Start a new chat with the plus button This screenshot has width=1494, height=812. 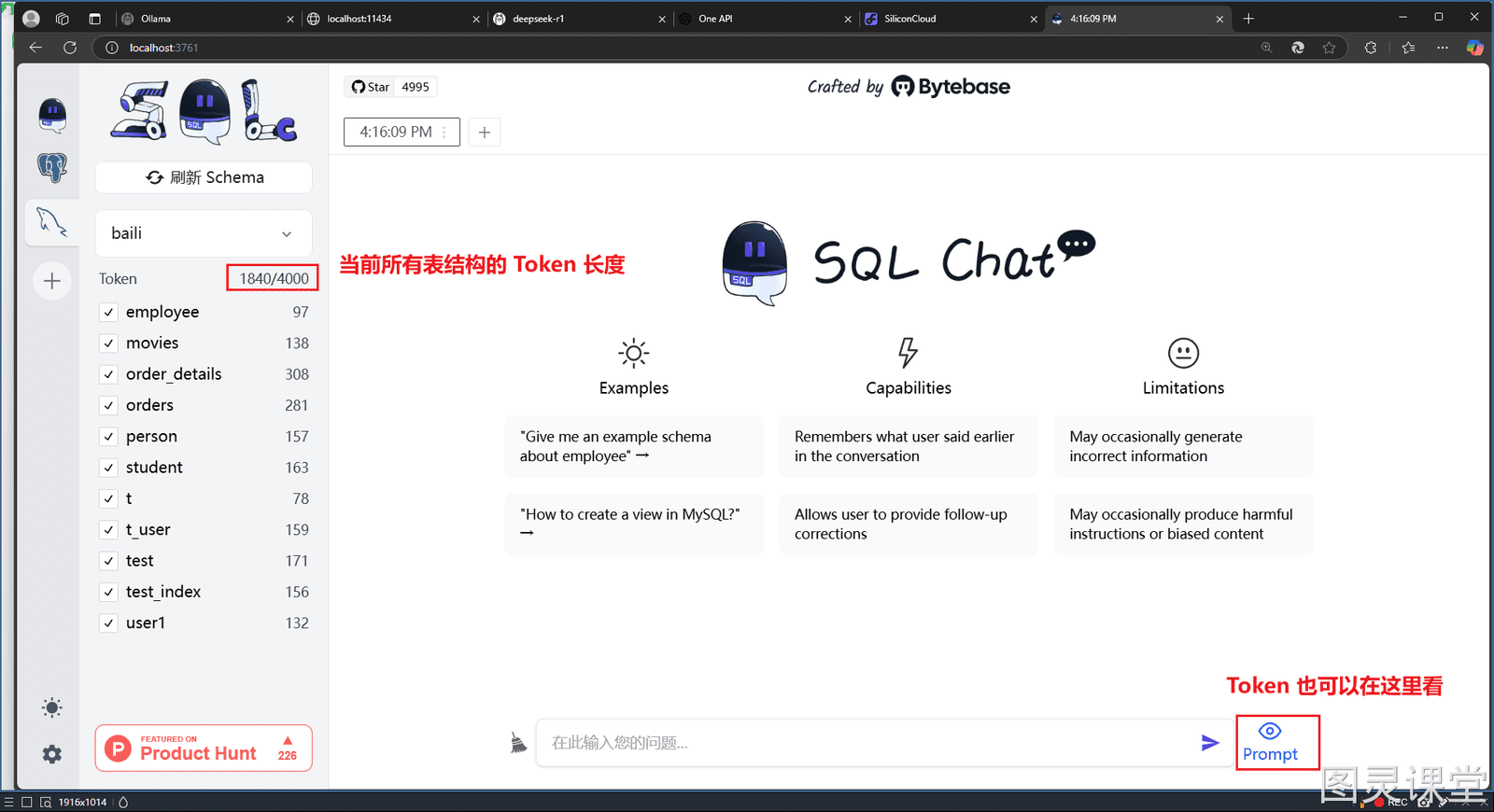(x=484, y=133)
